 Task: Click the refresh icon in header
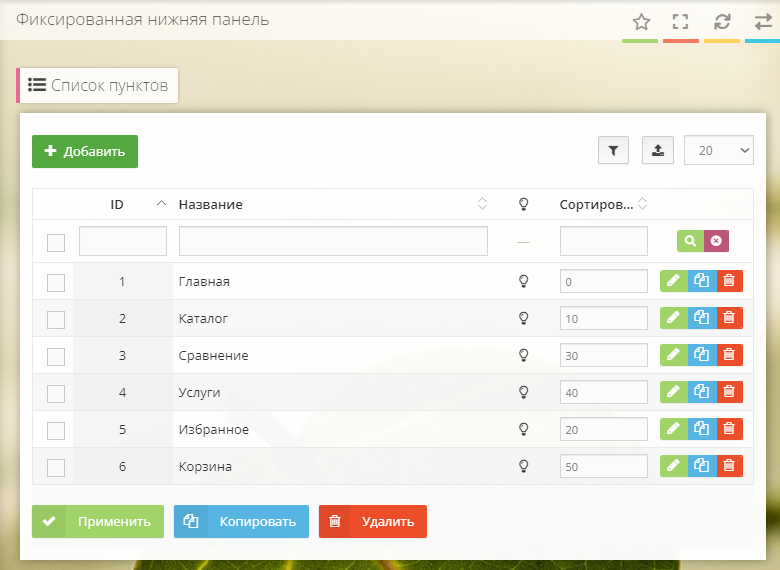click(x=722, y=22)
